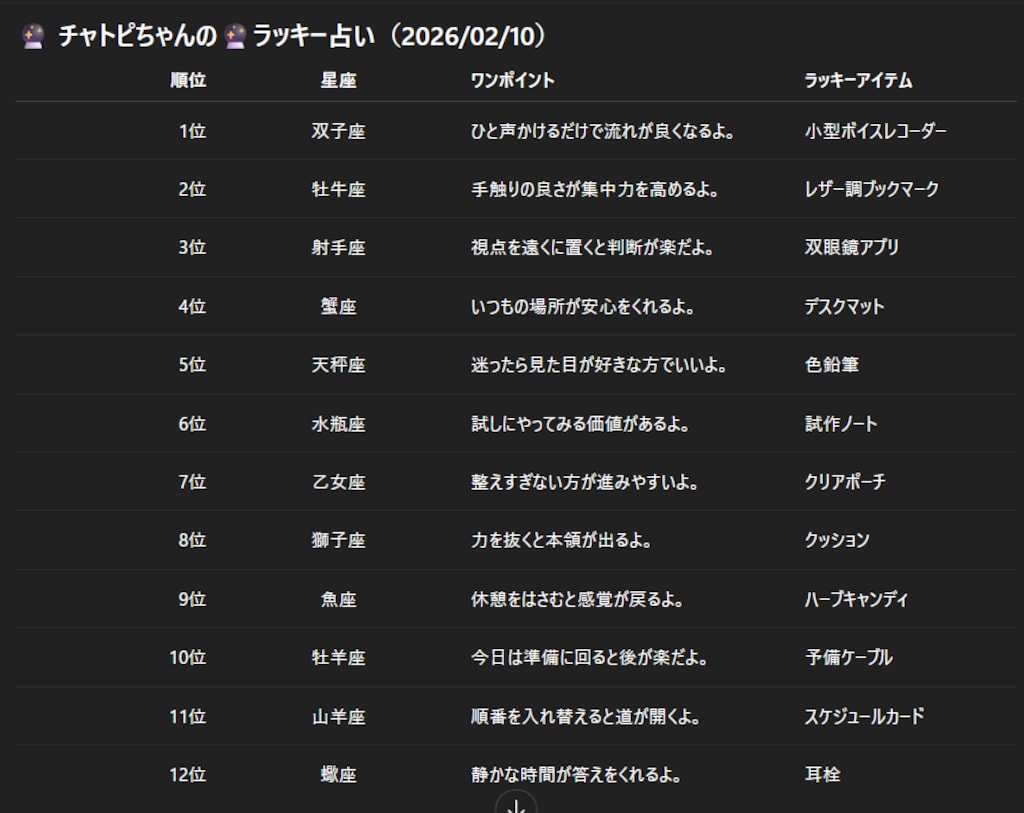Image resolution: width=1024 pixels, height=813 pixels.
Task: Click the ワンポイント column header
Action: pyautogui.click(x=512, y=80)
